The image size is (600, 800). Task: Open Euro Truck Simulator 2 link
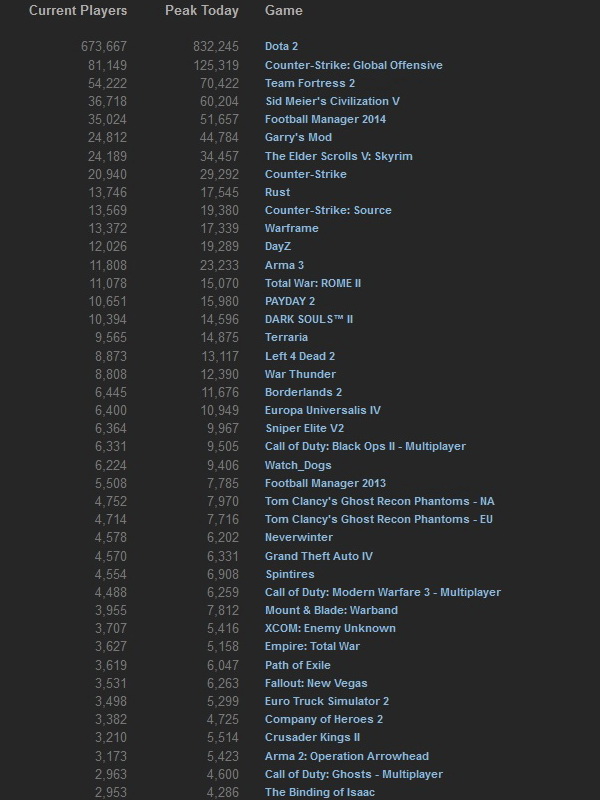(x=327, y=701)
